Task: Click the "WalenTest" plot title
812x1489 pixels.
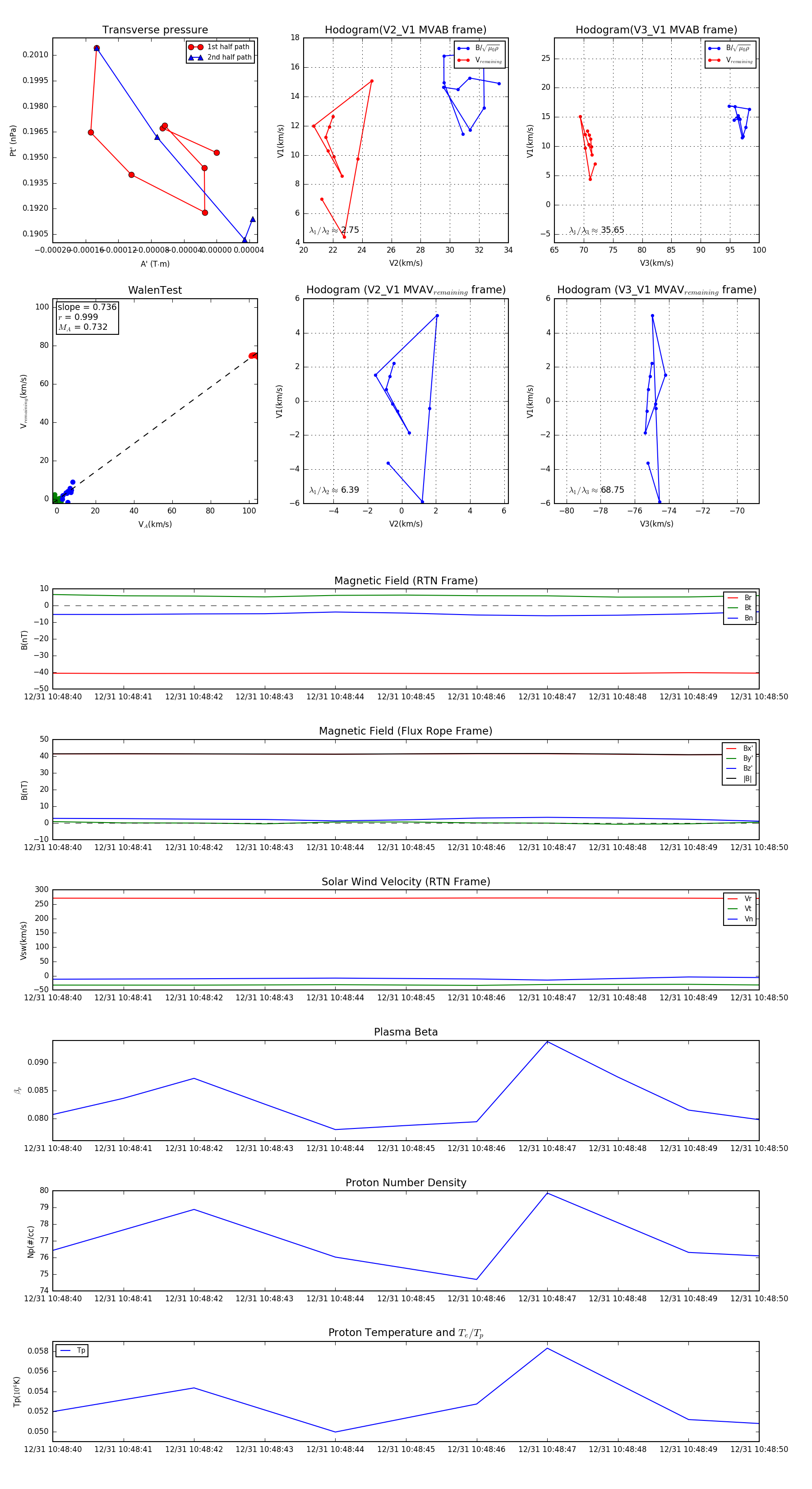Action: [x=155, y=290]
